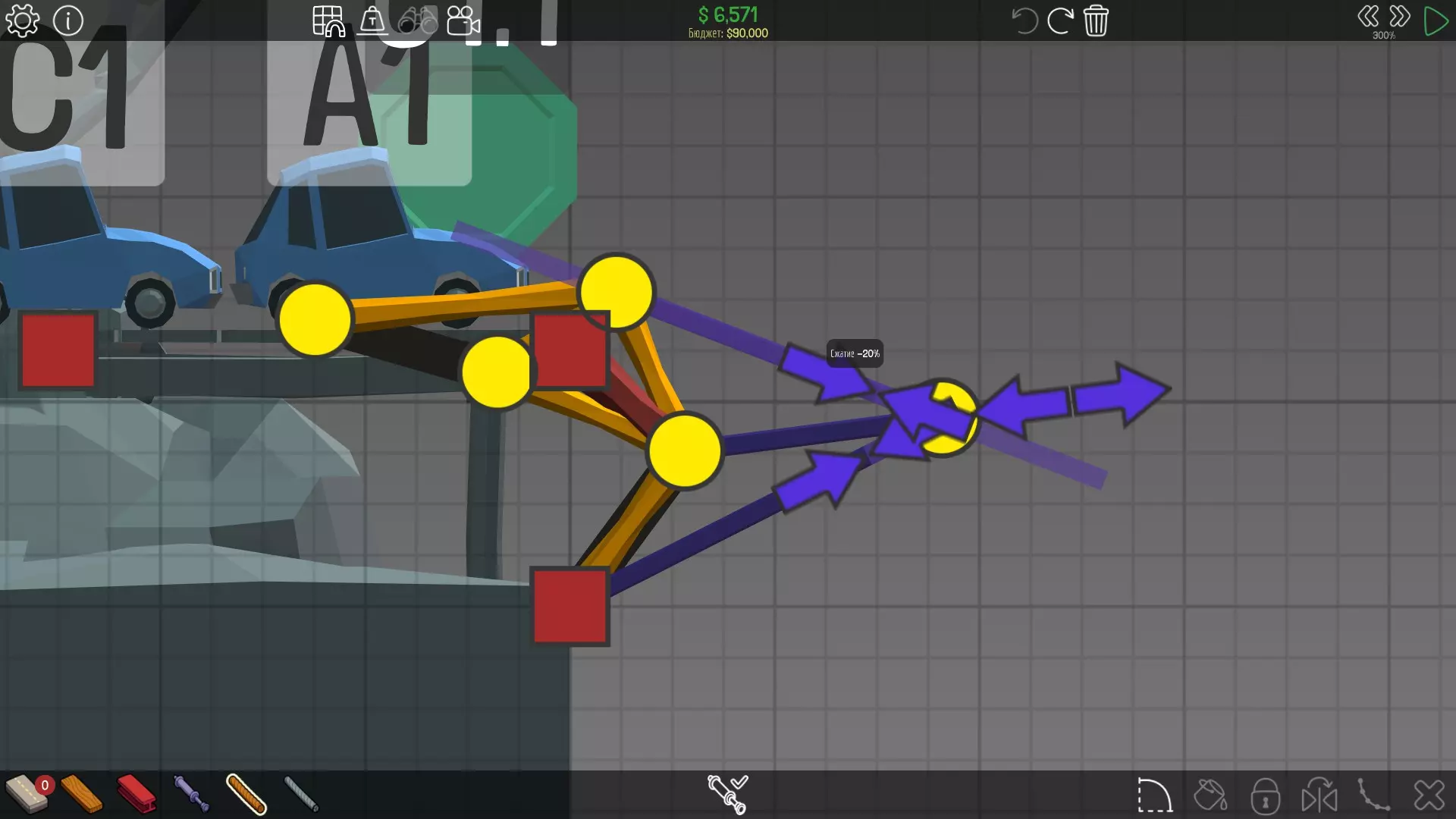Delete the bridge with trash icon
This screenshot has height=819, width=1456.
point(1096,20)
